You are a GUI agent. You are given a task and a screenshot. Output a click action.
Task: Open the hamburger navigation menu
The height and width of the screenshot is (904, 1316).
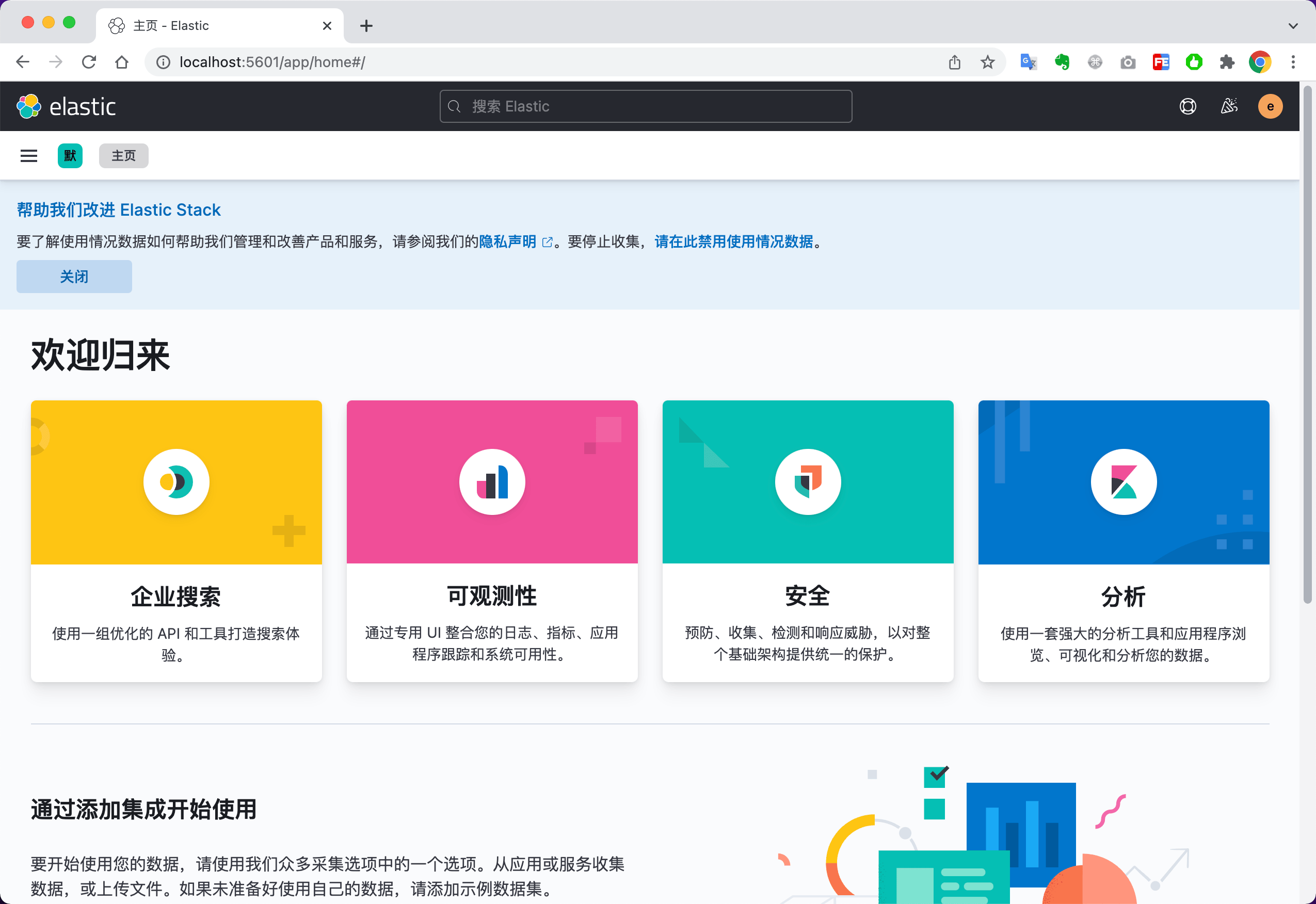click(29, 156)
